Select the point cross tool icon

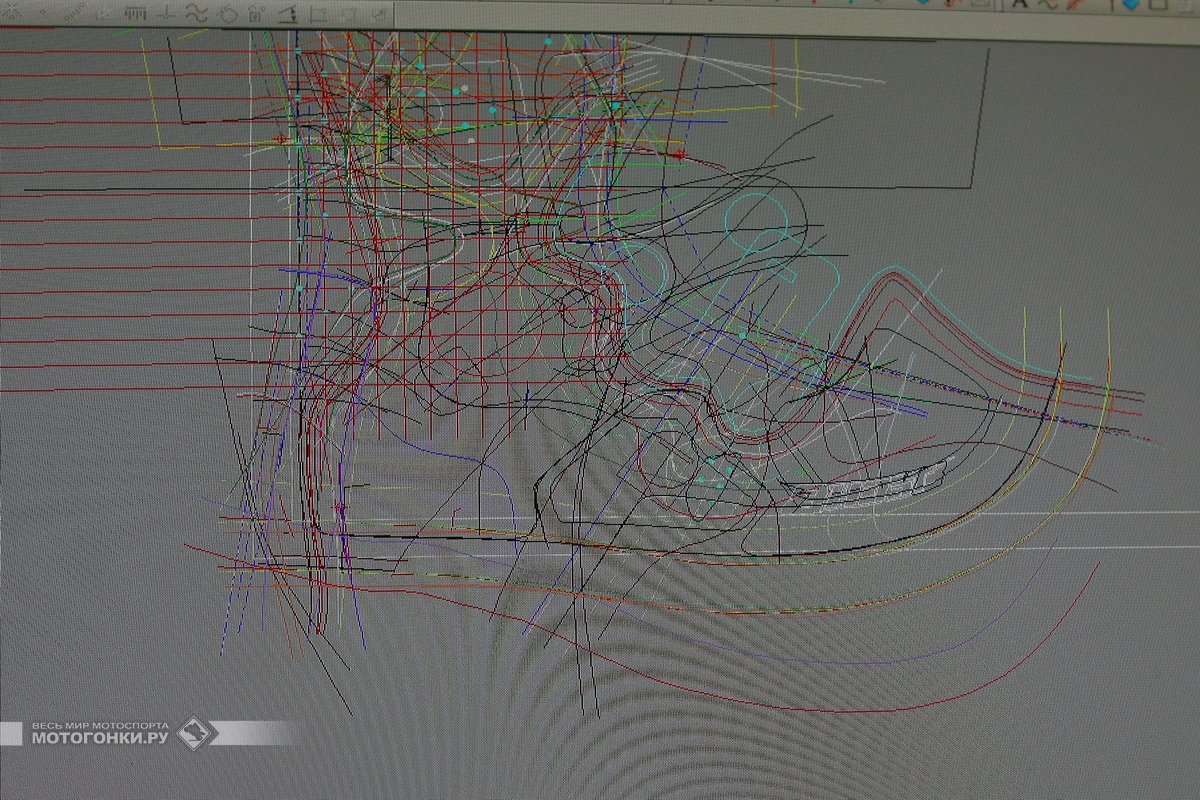(12, 12)
